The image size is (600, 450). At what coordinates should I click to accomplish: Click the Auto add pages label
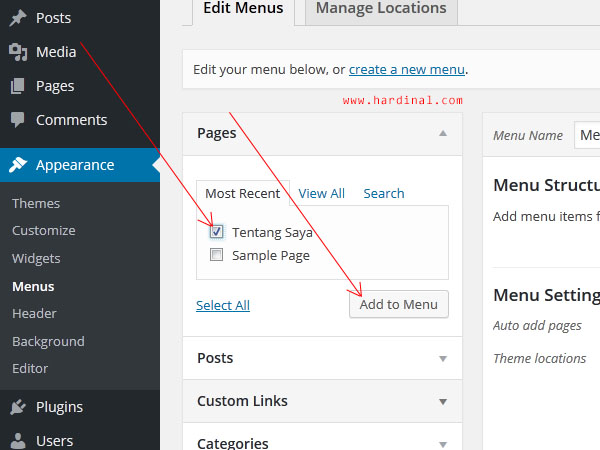[x=537, y=326]
